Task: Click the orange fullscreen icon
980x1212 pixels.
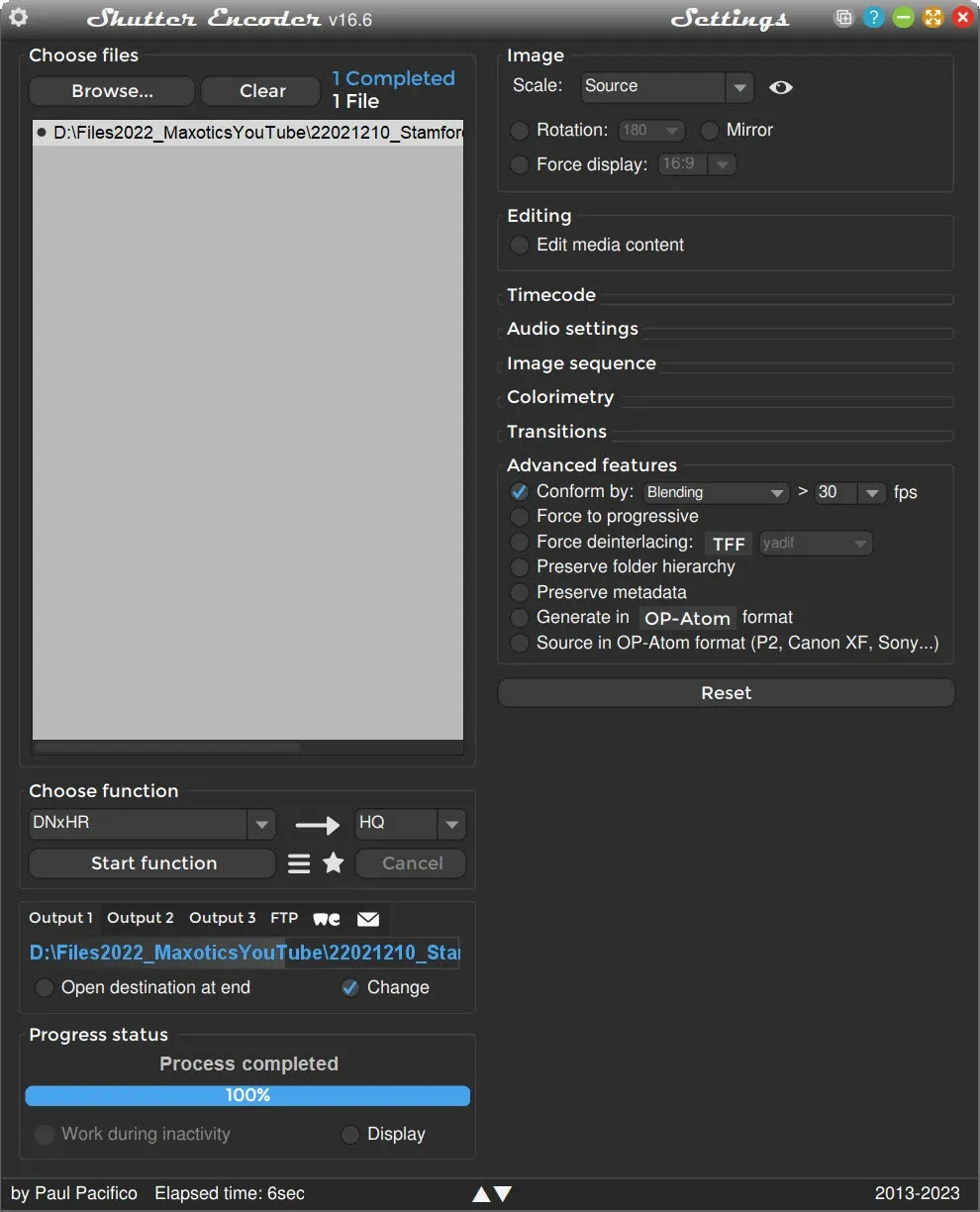Action: point(932,18)
